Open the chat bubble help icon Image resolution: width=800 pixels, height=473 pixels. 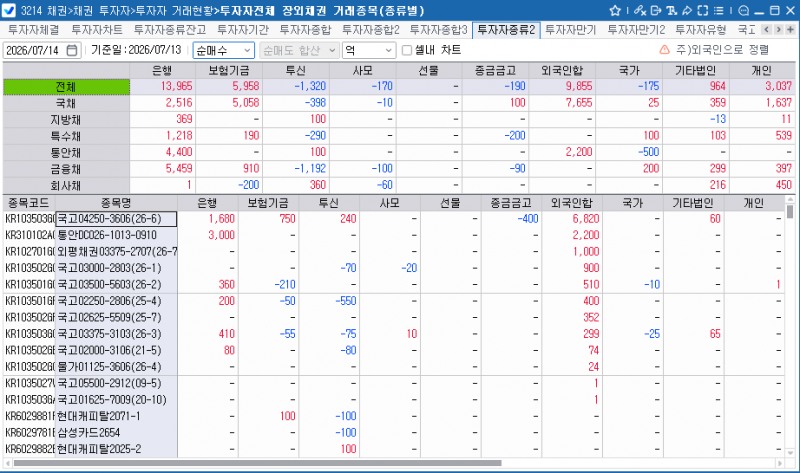point(743,10)
